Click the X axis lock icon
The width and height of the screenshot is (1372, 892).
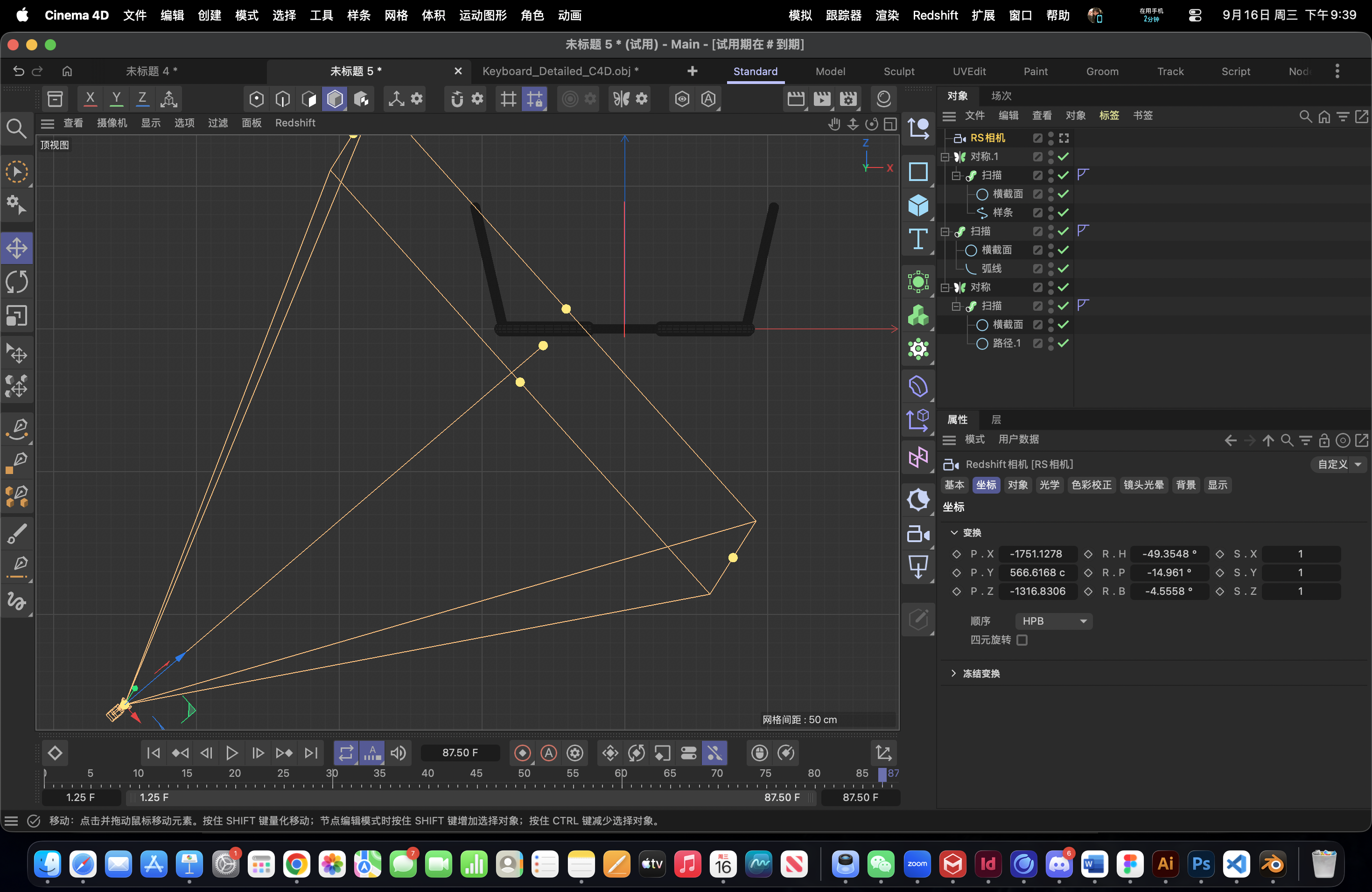[90, 99]
